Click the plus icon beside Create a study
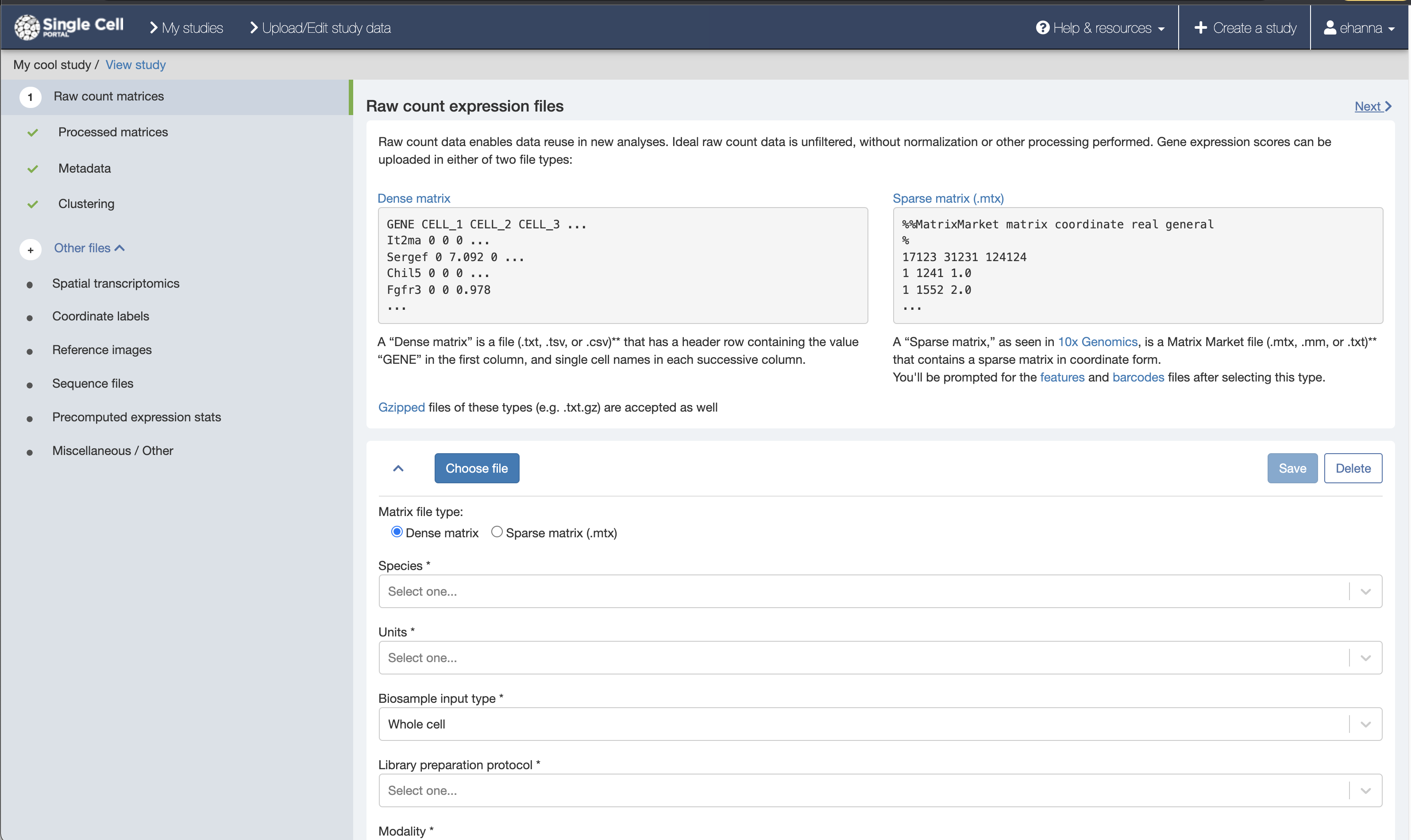Image resolution: width=1411 pixels, height=840 pixels. [1200, 28]
